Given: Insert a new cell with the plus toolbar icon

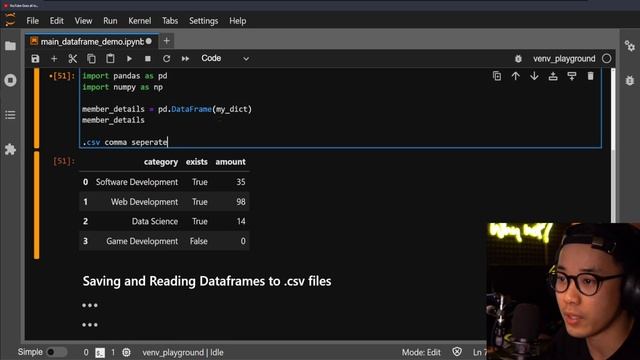Looking at the screenshot, I should [54, 59].
